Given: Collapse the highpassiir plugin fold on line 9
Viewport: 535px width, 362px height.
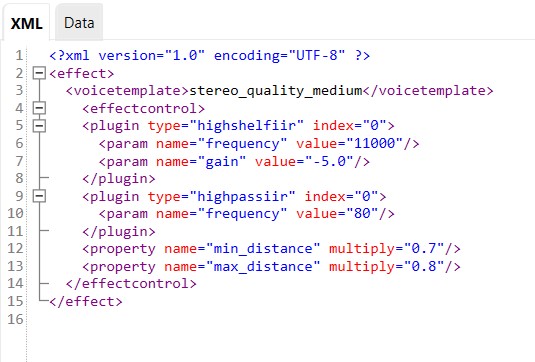Looking at the screenshot, I should click(x=39, y=196).
